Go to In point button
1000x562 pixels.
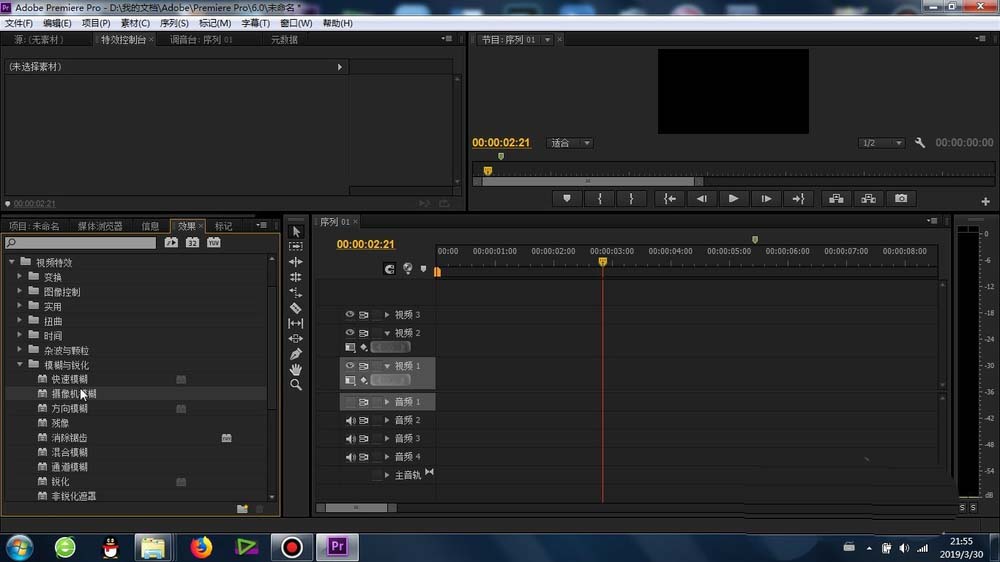pyautogui.click(x=670, y=198)
